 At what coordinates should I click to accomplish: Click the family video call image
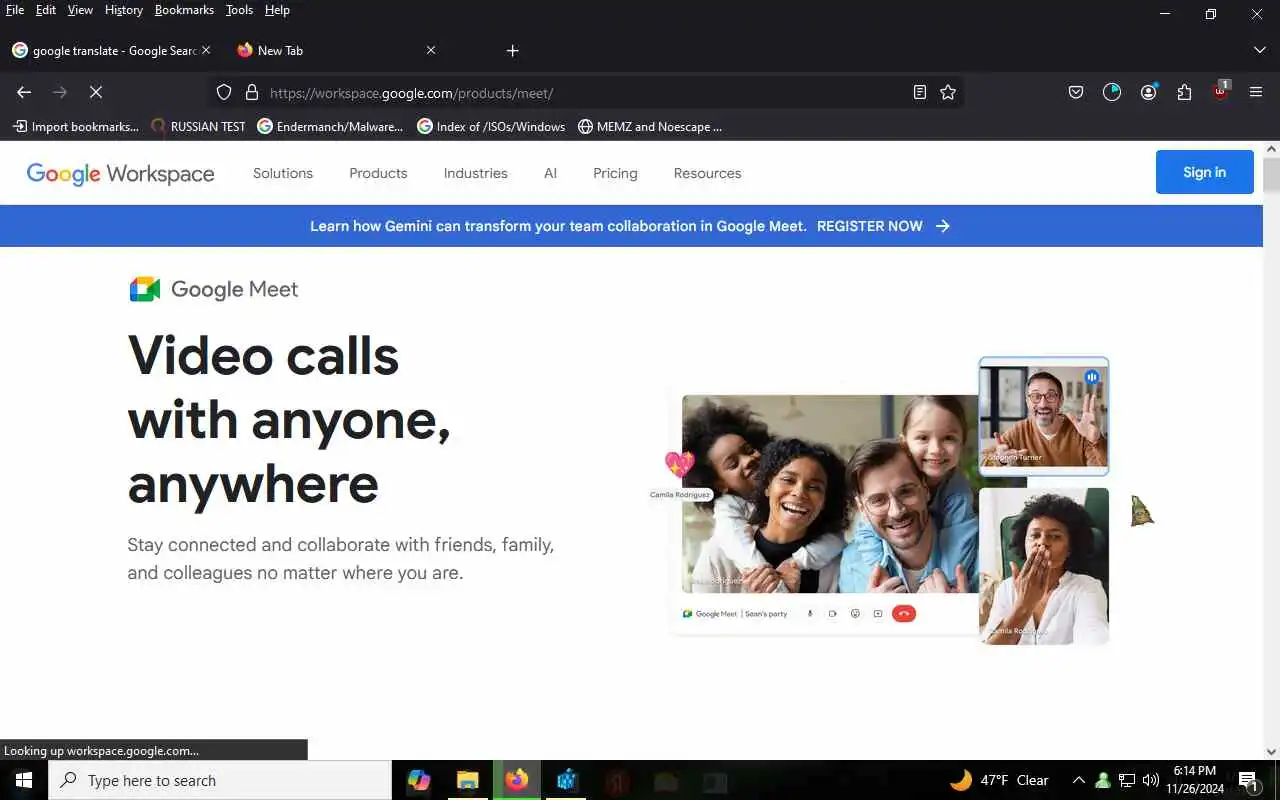coord(830,494)
